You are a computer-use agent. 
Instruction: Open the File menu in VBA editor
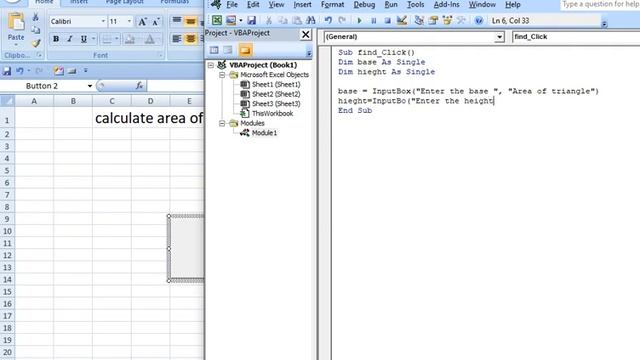(x=232, y=5)
